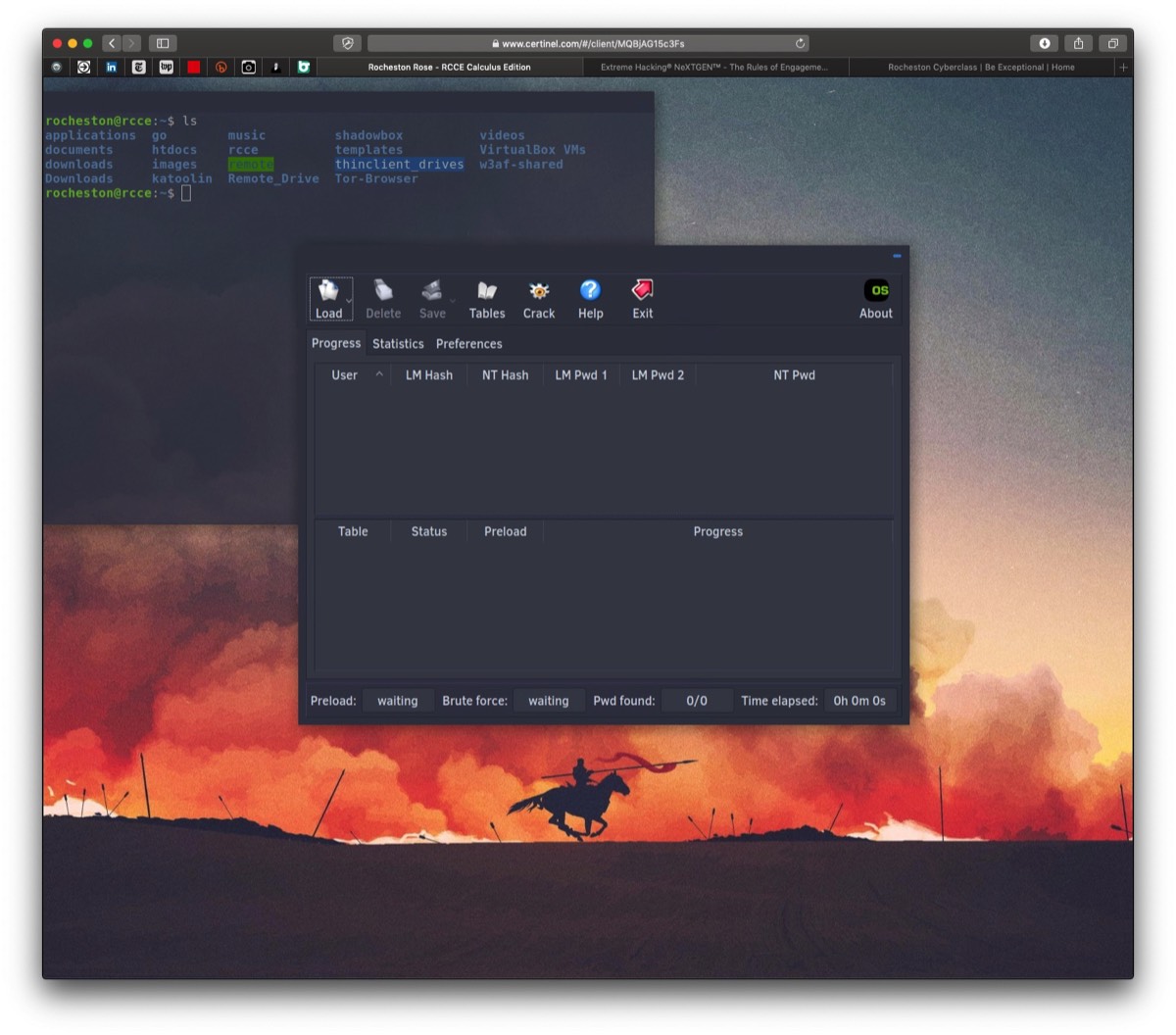This screenshot has height=1035, width=1176.
Task: Open the circled arrow pinned tab
Action: pyautogui.click(x=83, y=67)
